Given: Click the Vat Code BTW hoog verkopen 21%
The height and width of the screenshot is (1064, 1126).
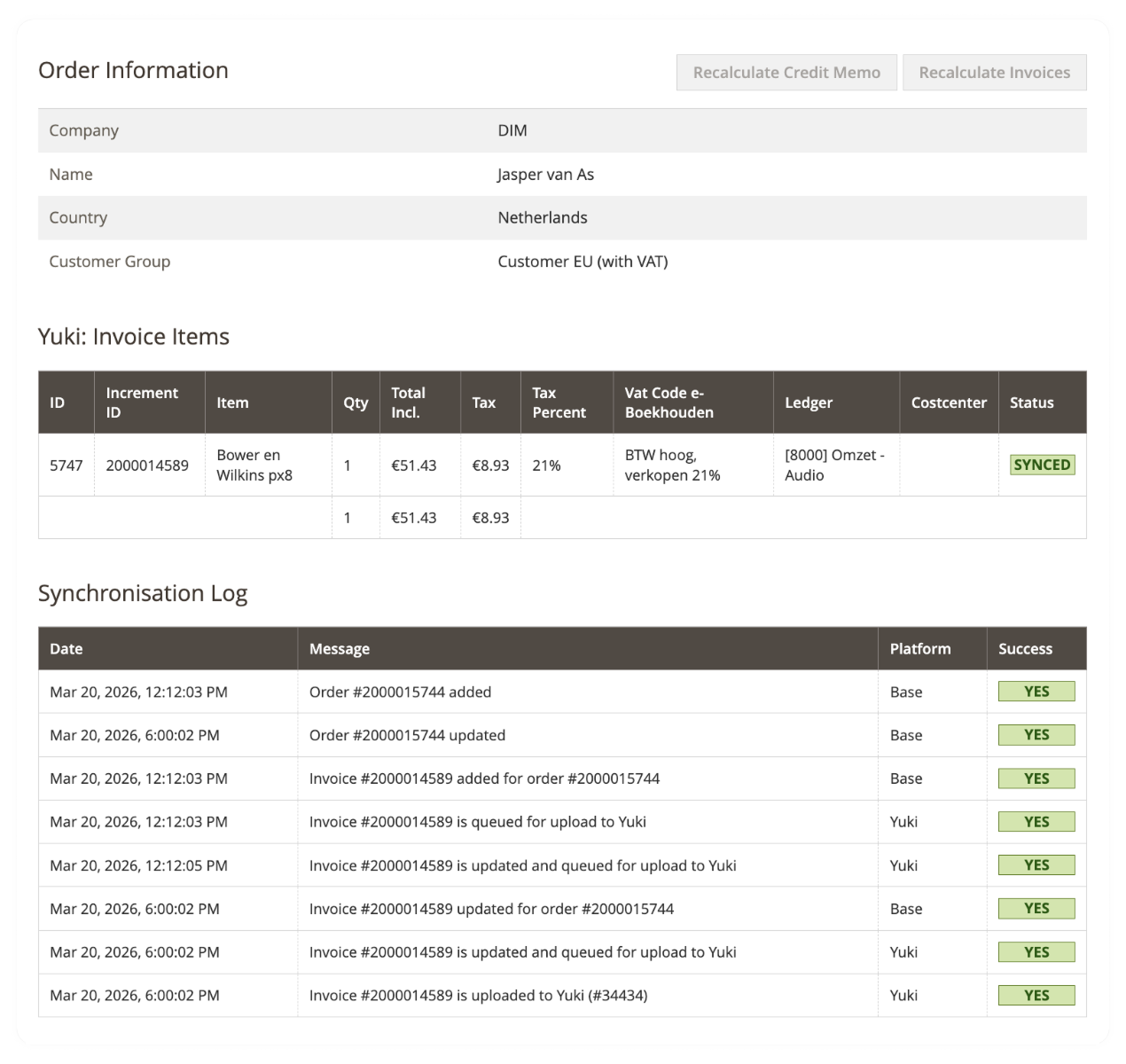Looking at the screenshot, I should pyautogui.click(x=681, y=464).
